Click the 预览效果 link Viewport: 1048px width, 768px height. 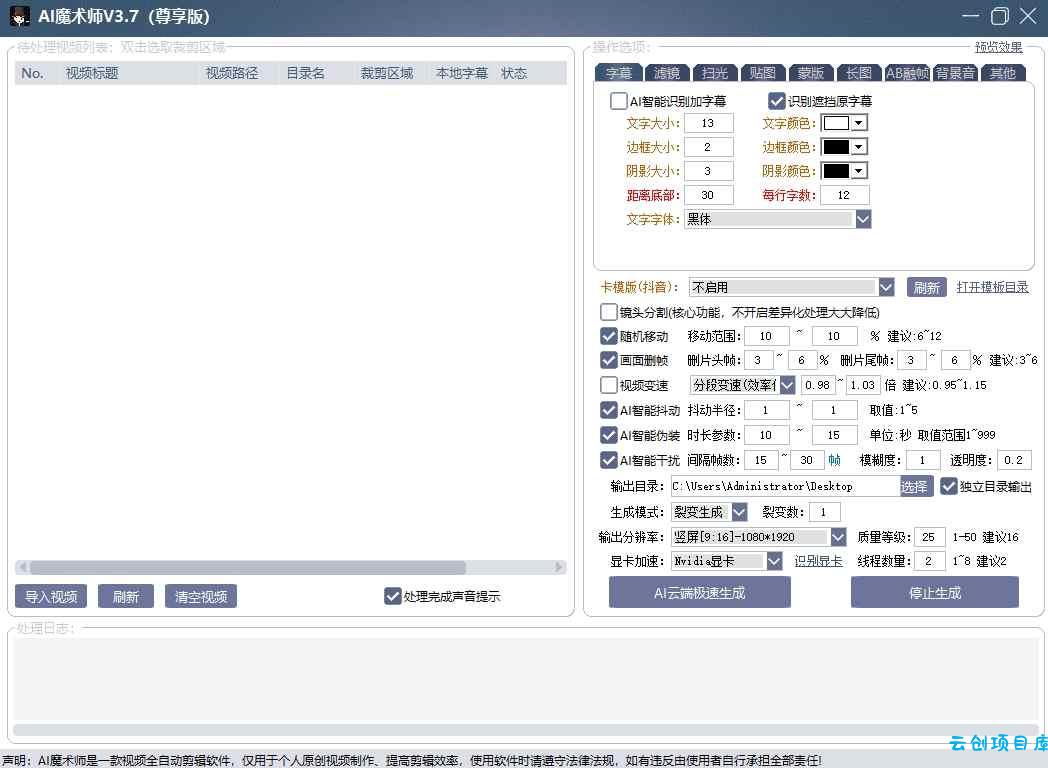(998, 47)
